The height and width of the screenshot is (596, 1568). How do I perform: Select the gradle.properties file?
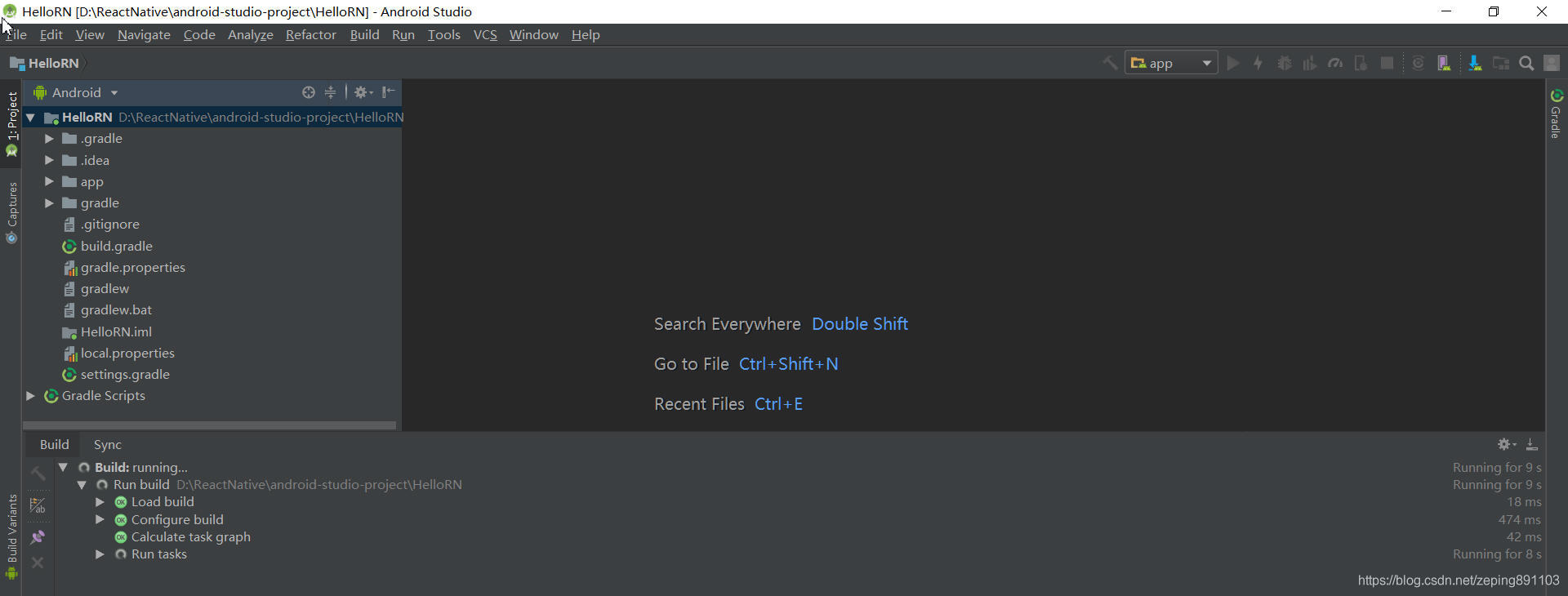coord(132,267)
